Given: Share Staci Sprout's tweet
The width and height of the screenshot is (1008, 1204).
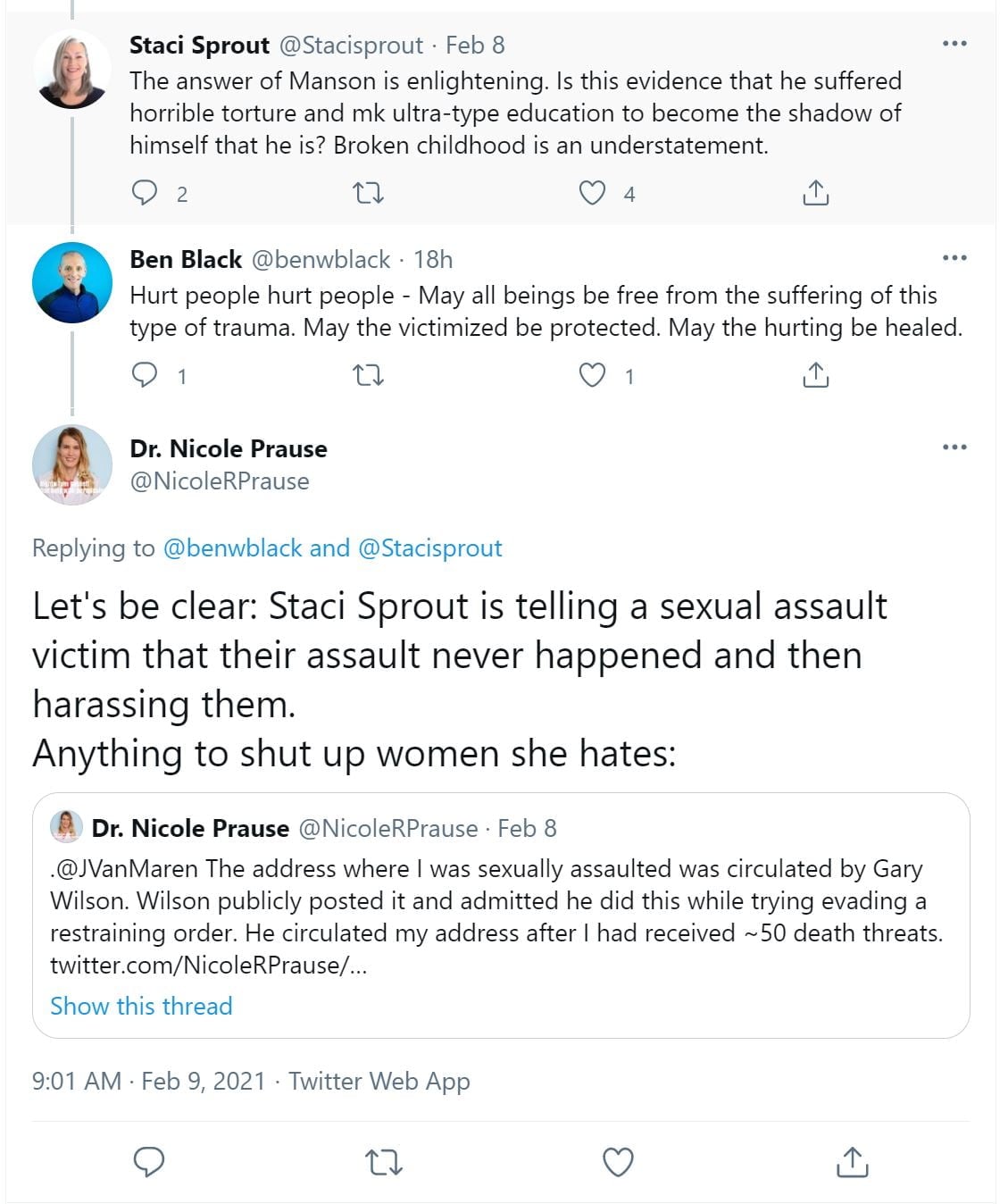Looking at the screenshot, I should 815,193.
